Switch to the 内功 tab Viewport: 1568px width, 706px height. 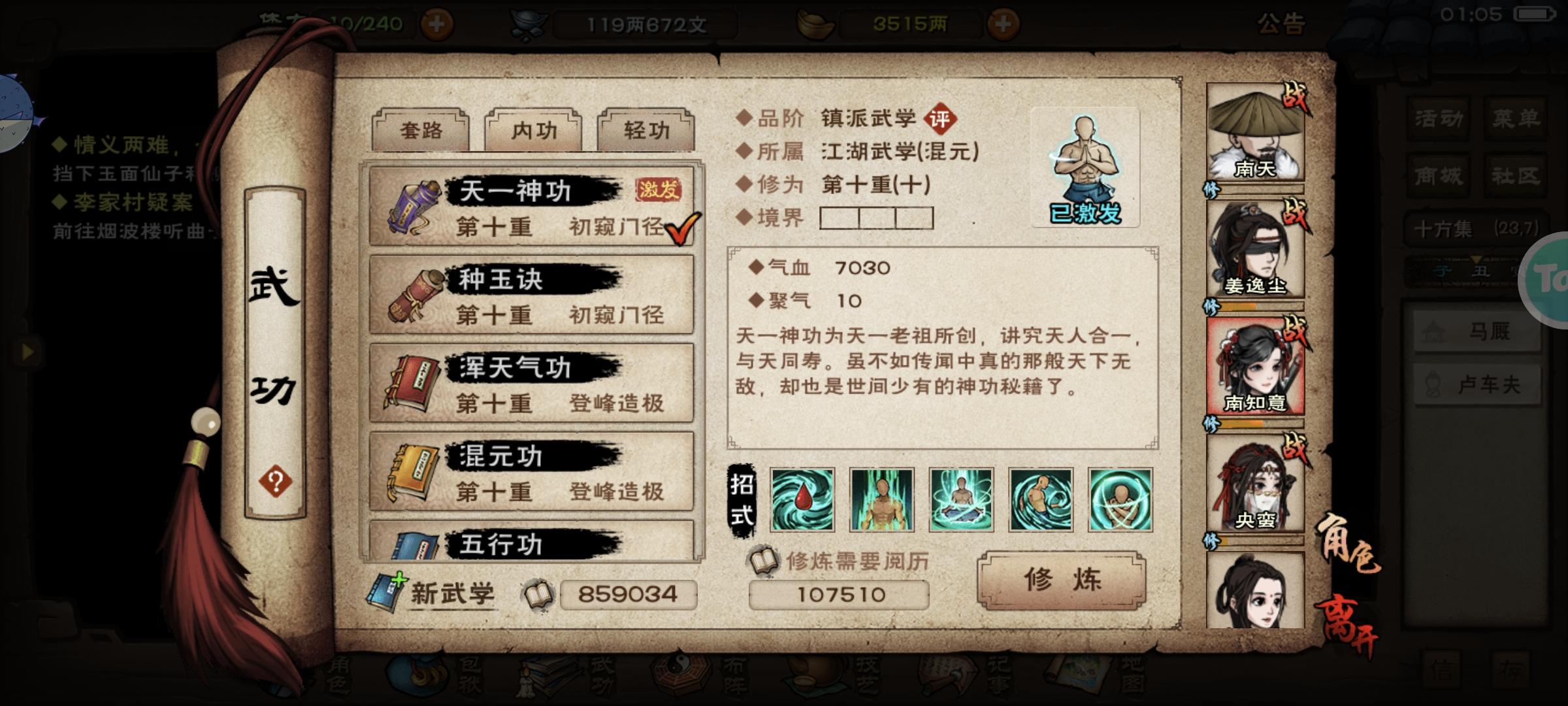point(533,130)
